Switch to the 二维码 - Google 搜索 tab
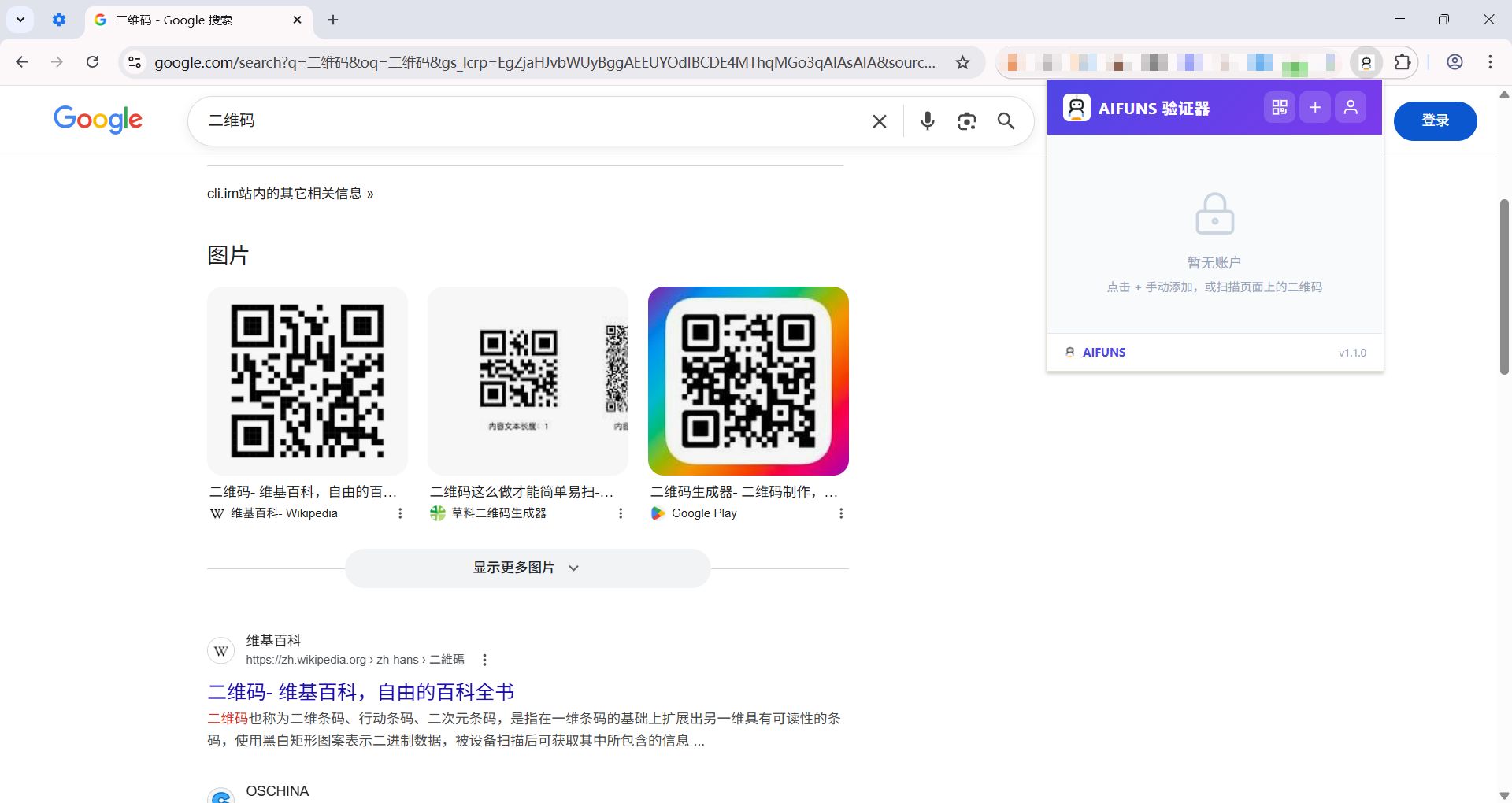This screenshot has width=1512, height=803. [197, 20]
